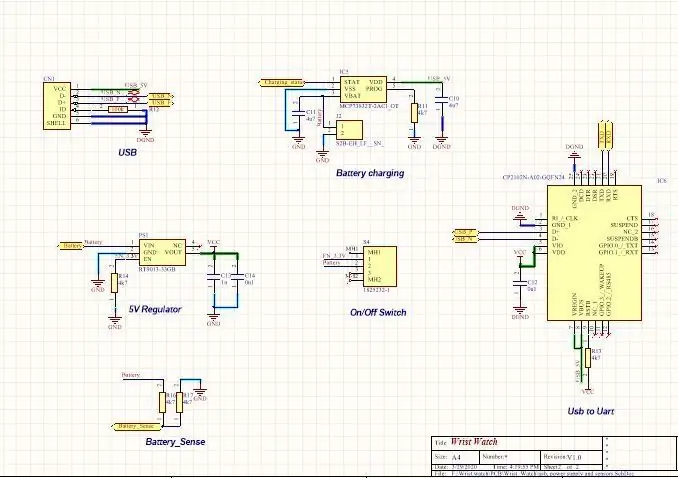Click the "Battery_Sense" section title

[175, 442]
